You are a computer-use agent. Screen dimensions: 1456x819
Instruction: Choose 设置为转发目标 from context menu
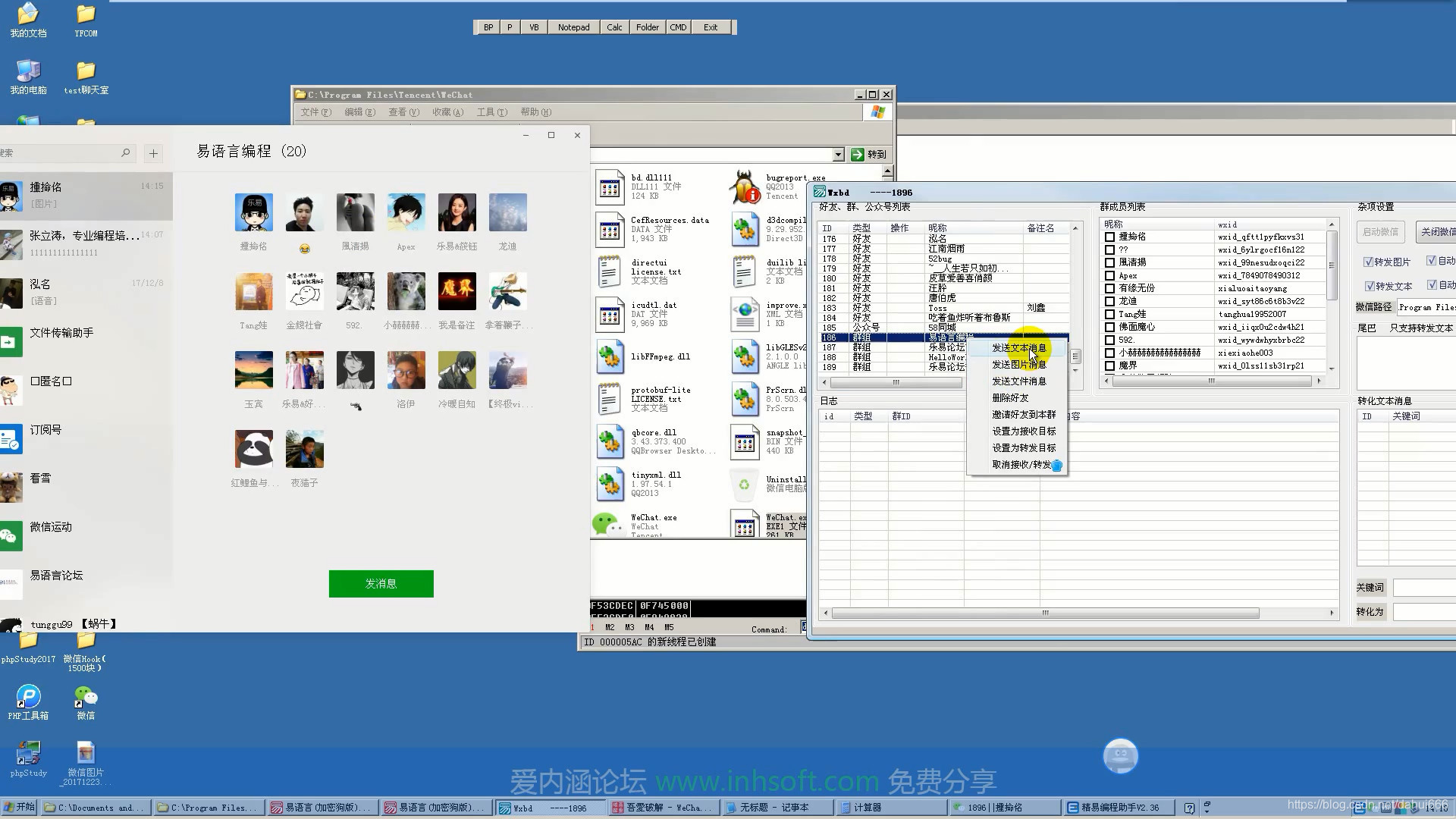[1018, 448]
